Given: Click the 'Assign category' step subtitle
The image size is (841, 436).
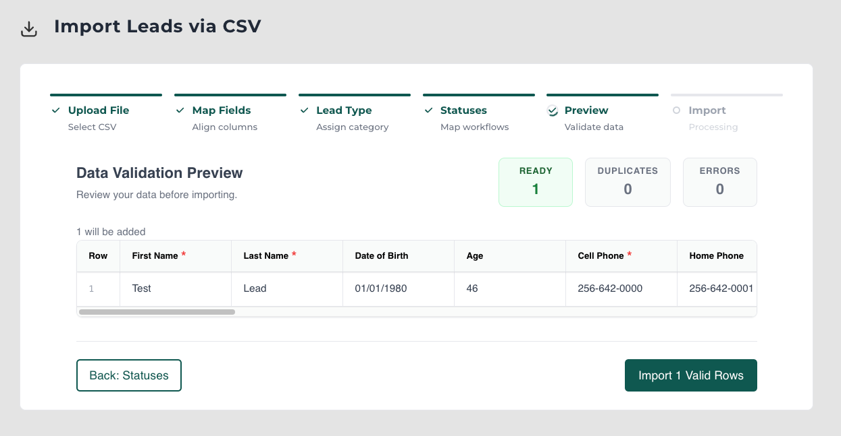Looking at the screenshot, I should [x=352, y=127].
